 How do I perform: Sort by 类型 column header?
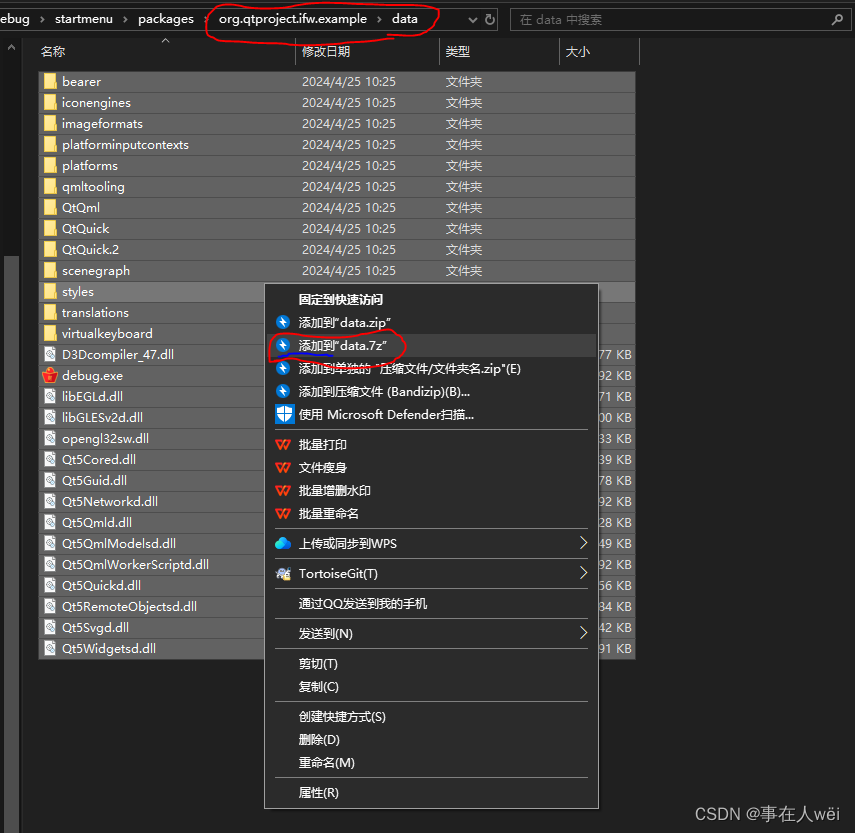(x=499, y=52)
